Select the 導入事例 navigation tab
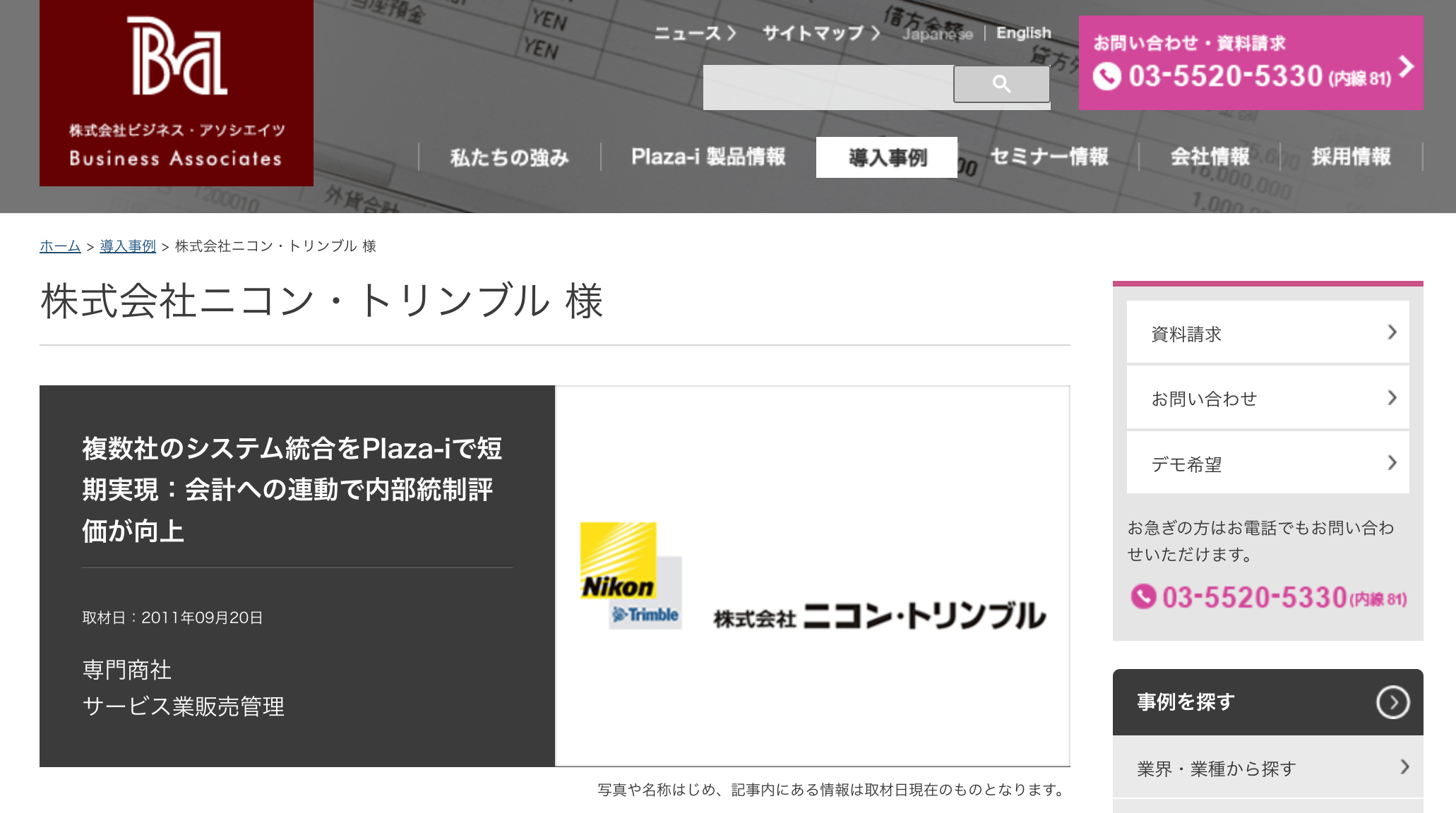 (887, 157)
